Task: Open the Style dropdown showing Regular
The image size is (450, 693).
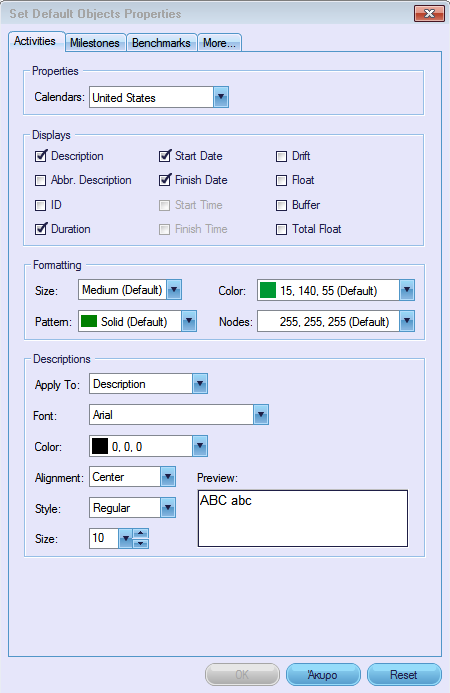Action: coord(168,507)
